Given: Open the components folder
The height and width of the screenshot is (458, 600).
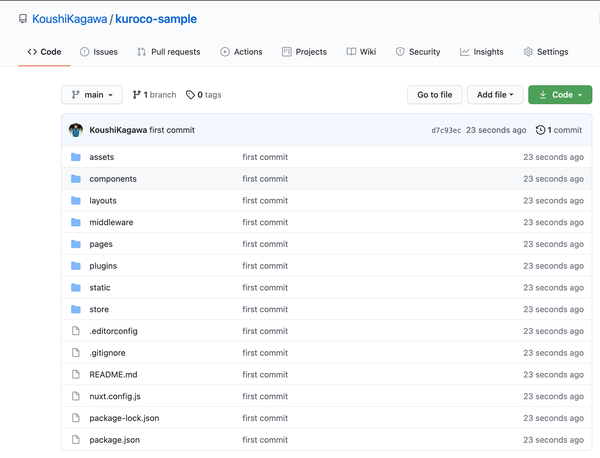Looking at the screenshot, I should click(113, 179).
